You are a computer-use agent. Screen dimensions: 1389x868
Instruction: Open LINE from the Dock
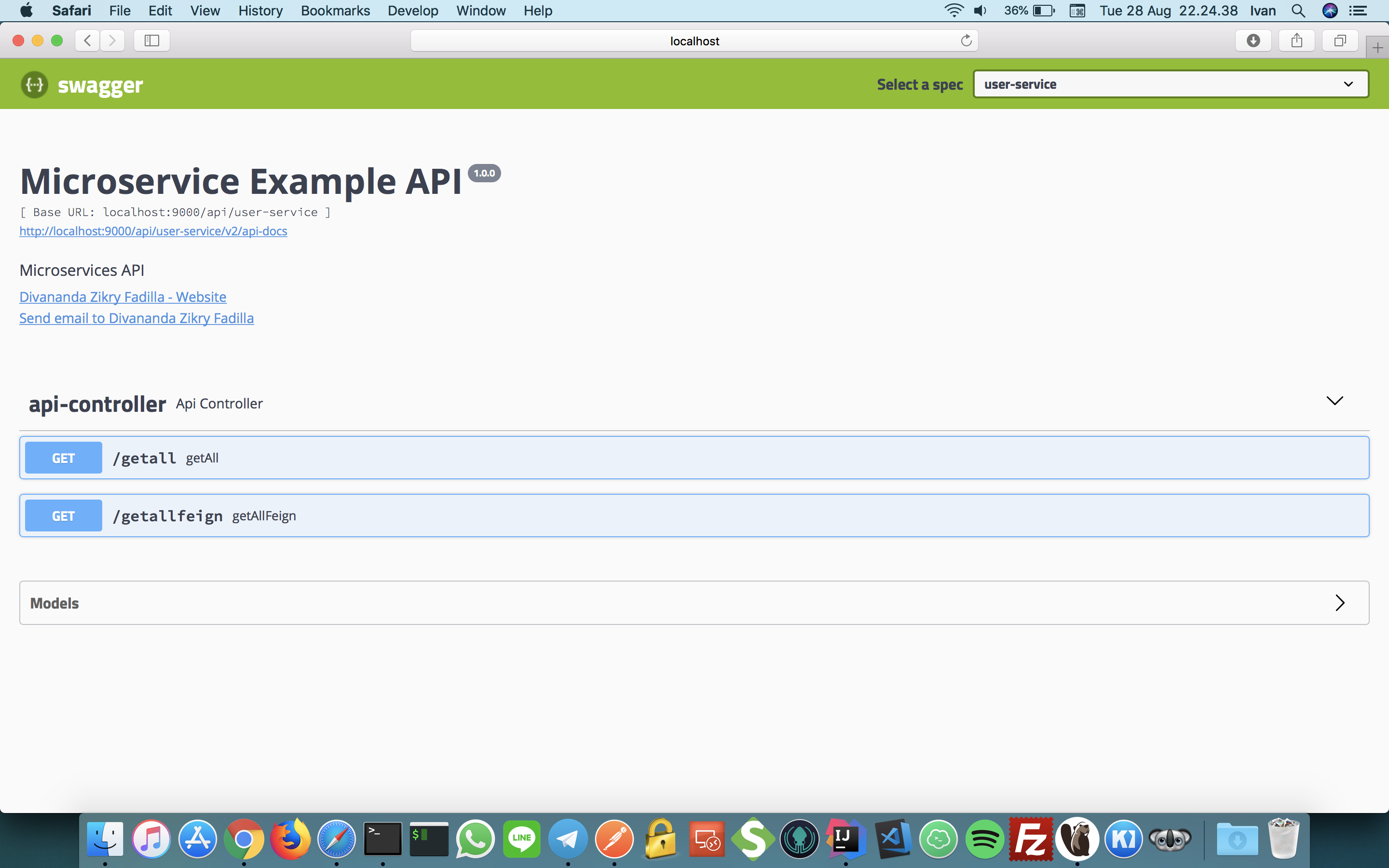522,839
